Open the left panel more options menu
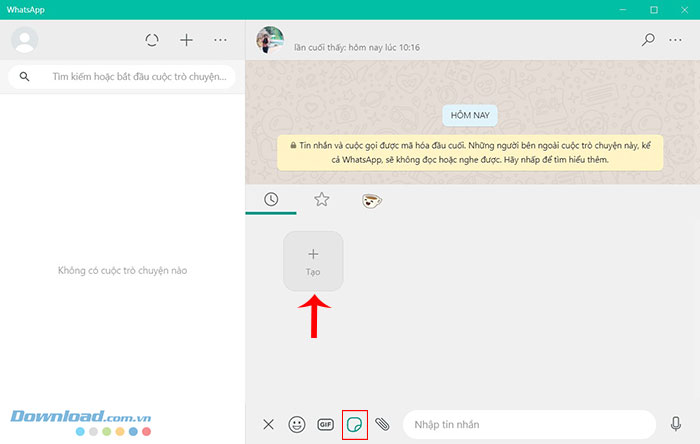This screenshot has width=700, height=444. pyautogui.click(x=221, y=40)
